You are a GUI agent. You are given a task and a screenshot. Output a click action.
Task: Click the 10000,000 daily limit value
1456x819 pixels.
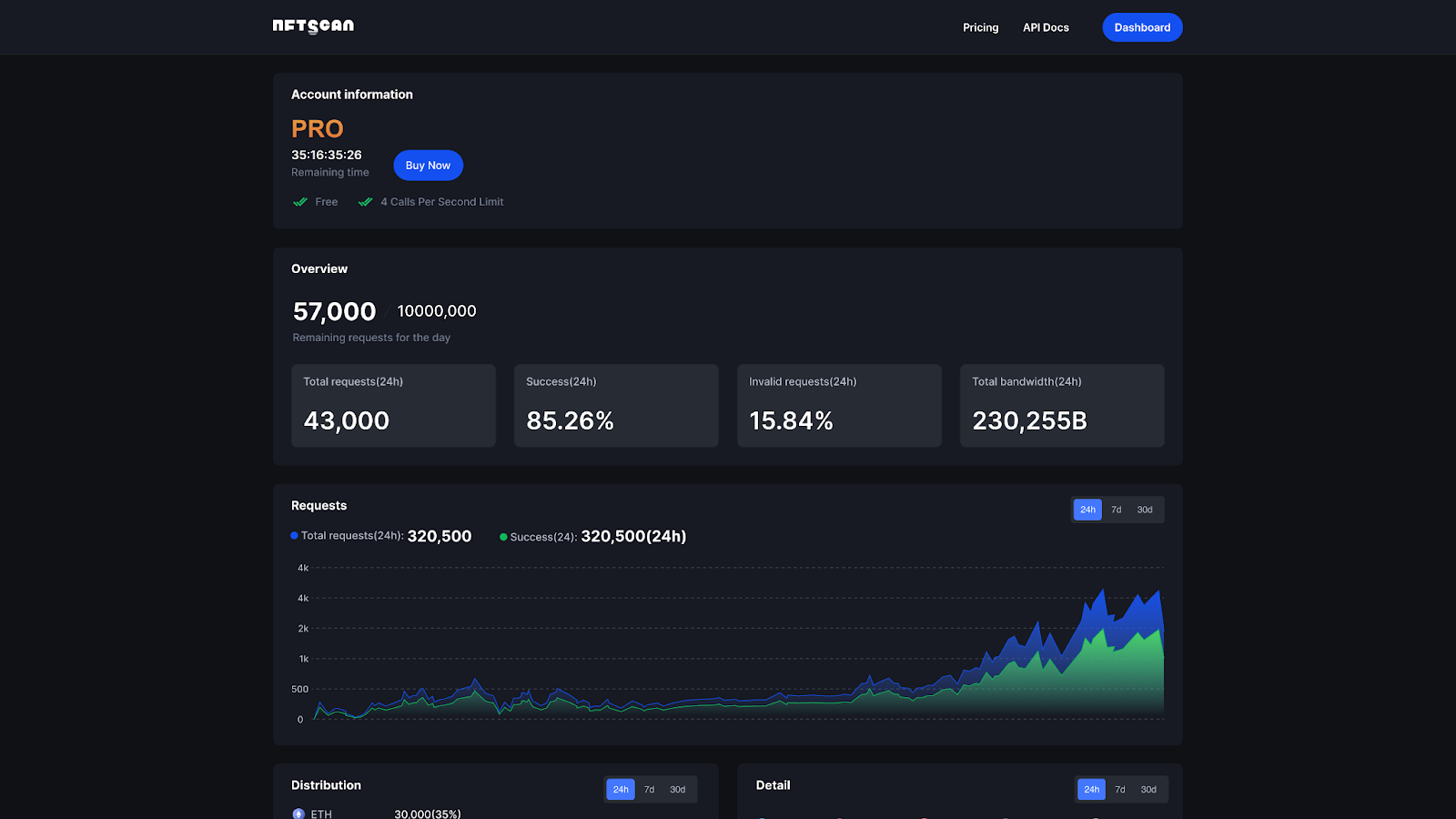pyautogui.click(x=437, y=311)
